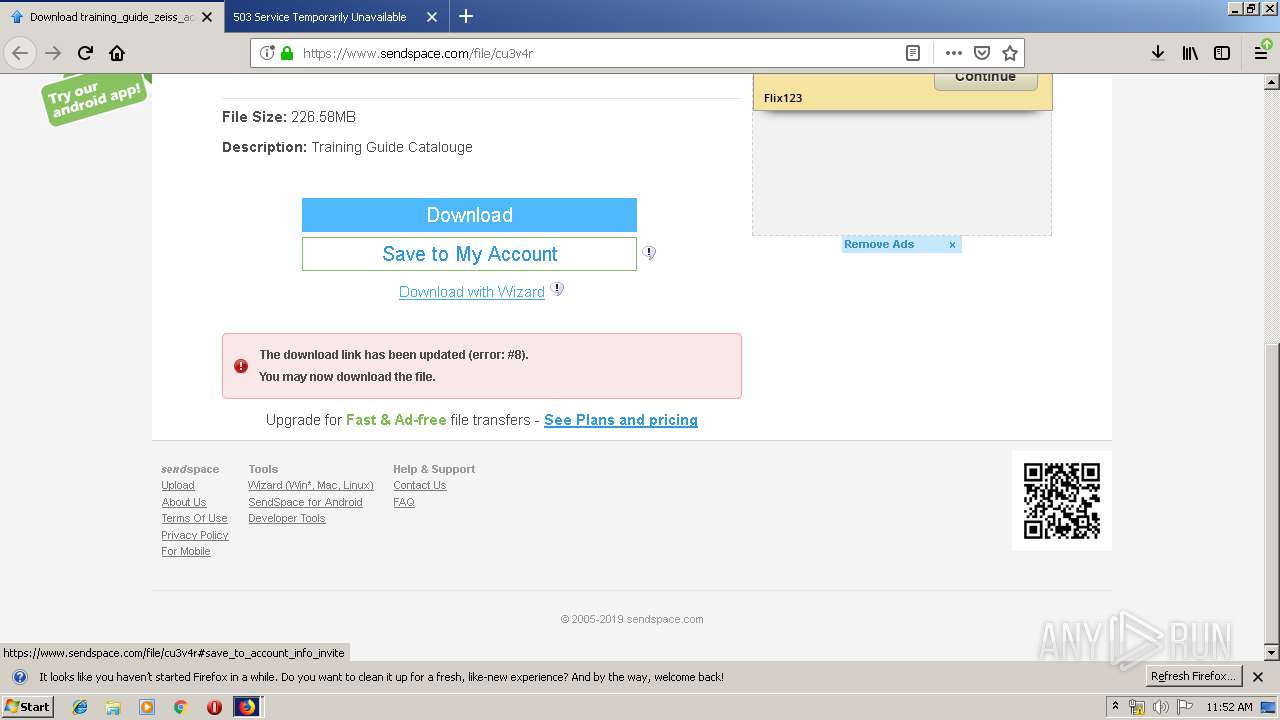Close the Remove Ads x button
The height and width of the screenshot is (720, 1280).
point(952,245)
